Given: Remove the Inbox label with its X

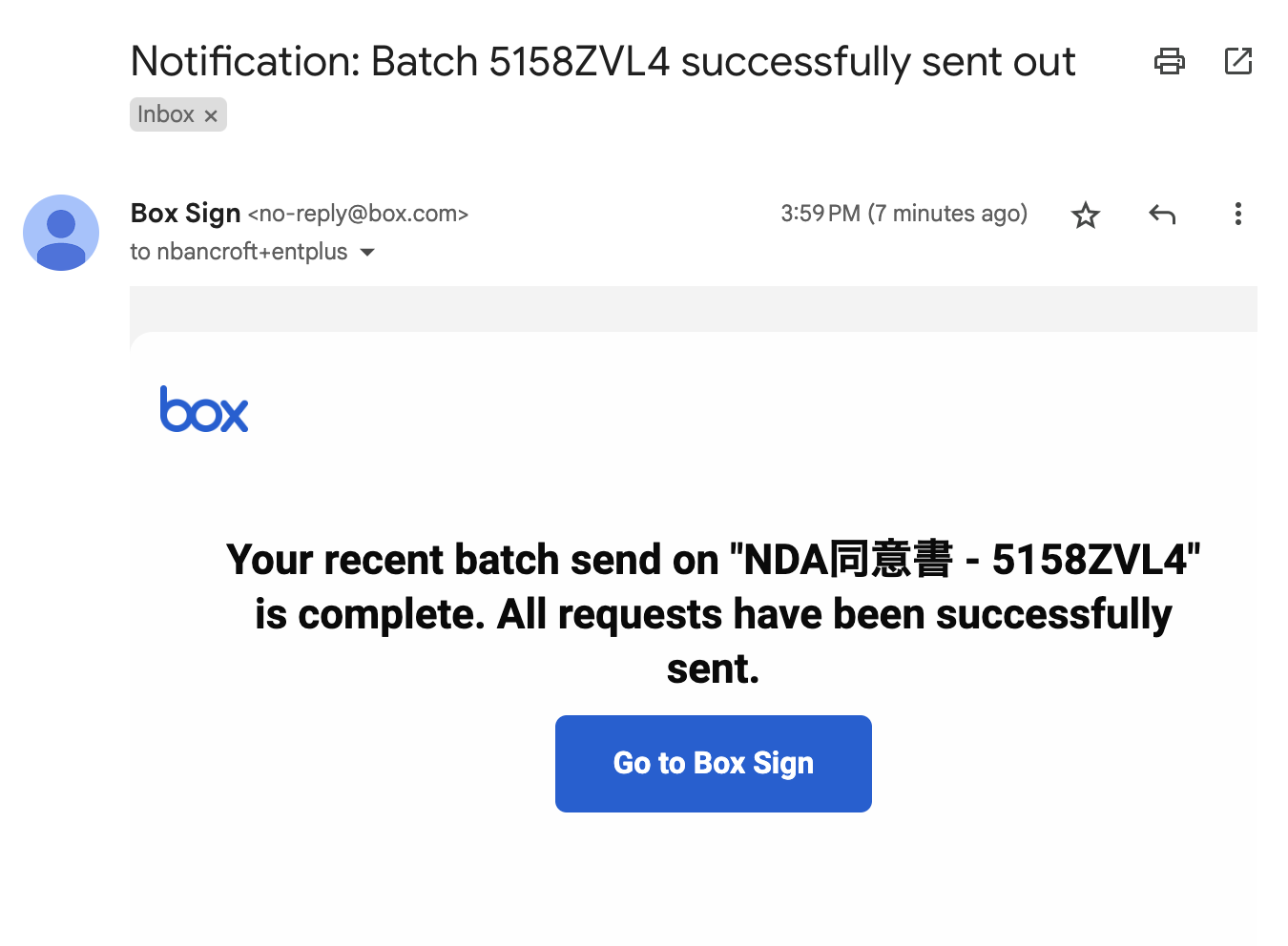Looking at the screenshot, I should pos(211,115).
